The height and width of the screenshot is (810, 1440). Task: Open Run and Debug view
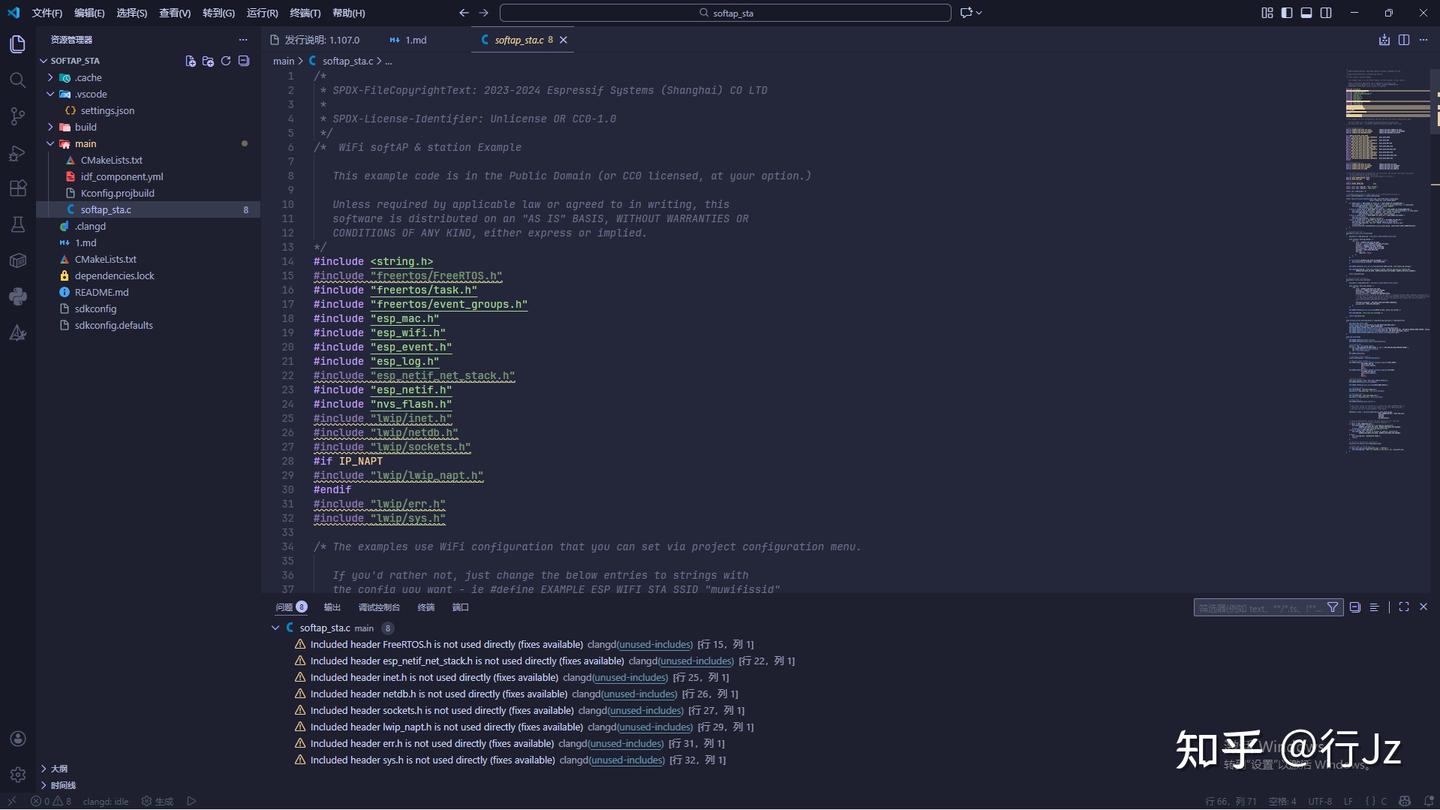point(17,152)
